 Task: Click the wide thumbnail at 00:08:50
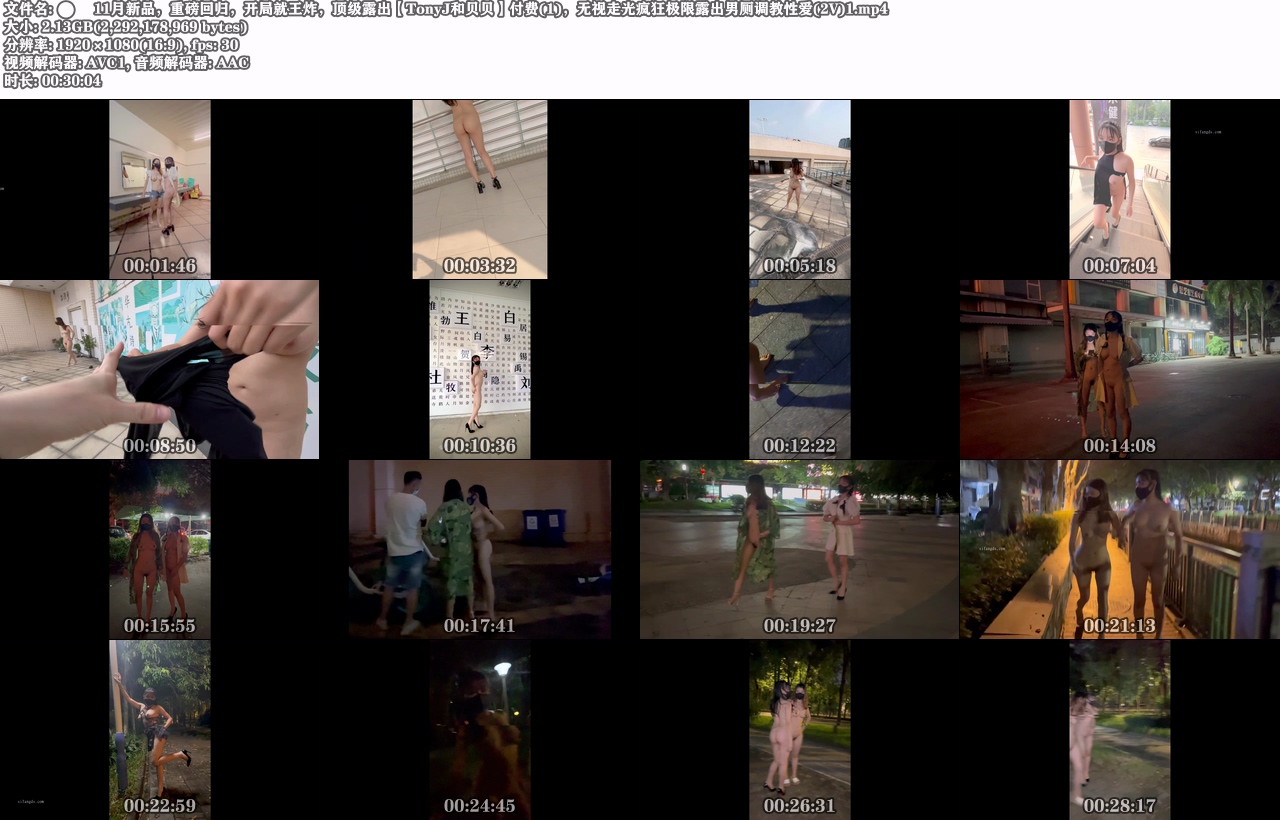(x=160, y=369)
